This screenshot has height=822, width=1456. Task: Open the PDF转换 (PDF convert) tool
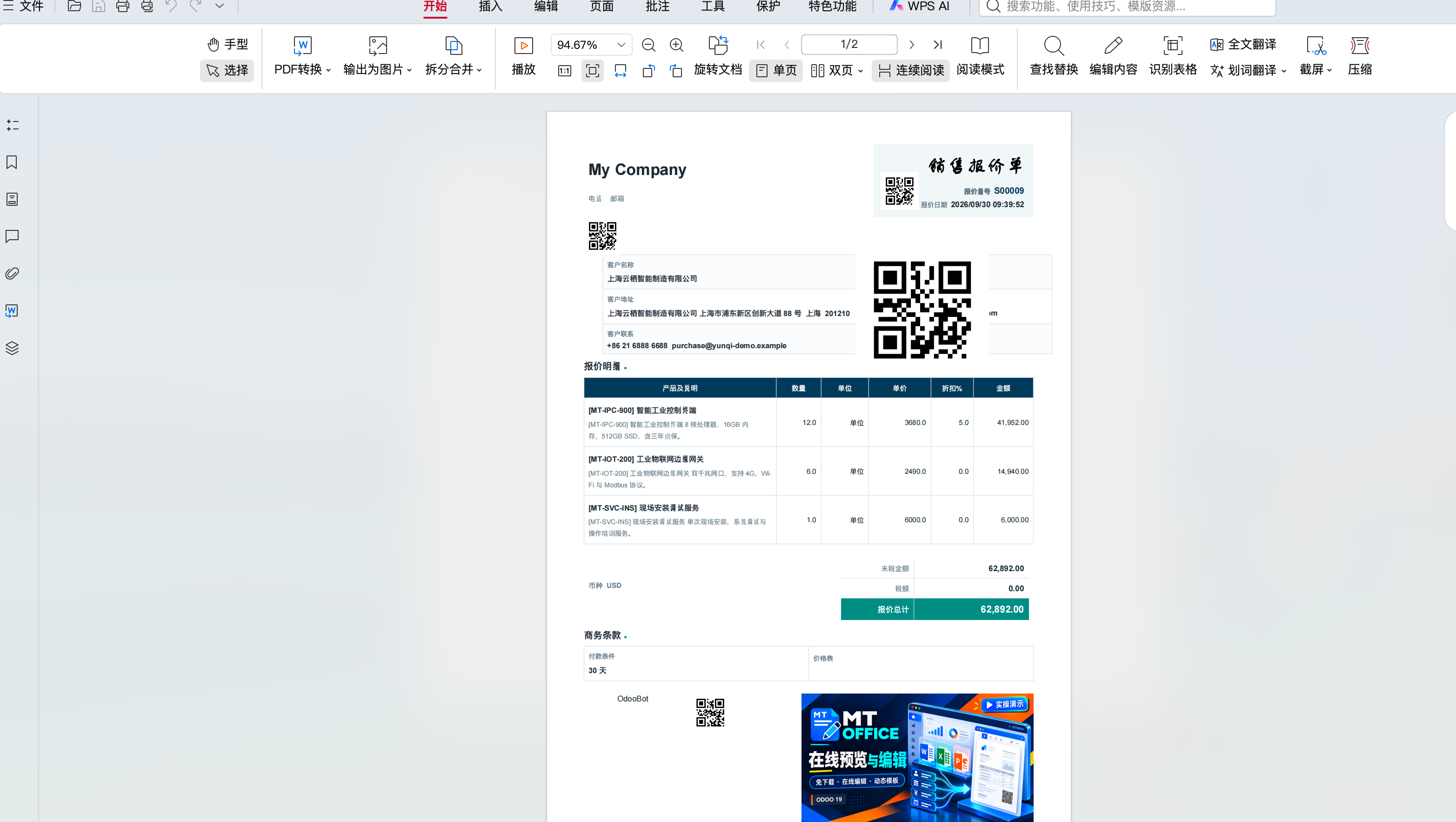[x=302, y=57]
